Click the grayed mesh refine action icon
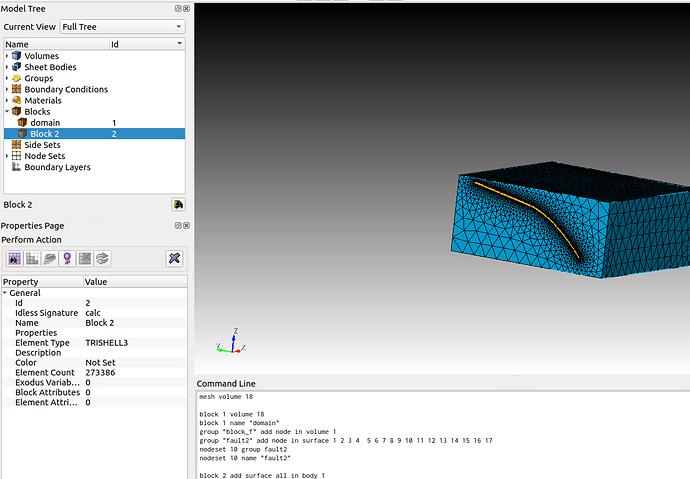The width and height of the screenshot is (690, 479). pyautogui.click(x=32, y=259)
